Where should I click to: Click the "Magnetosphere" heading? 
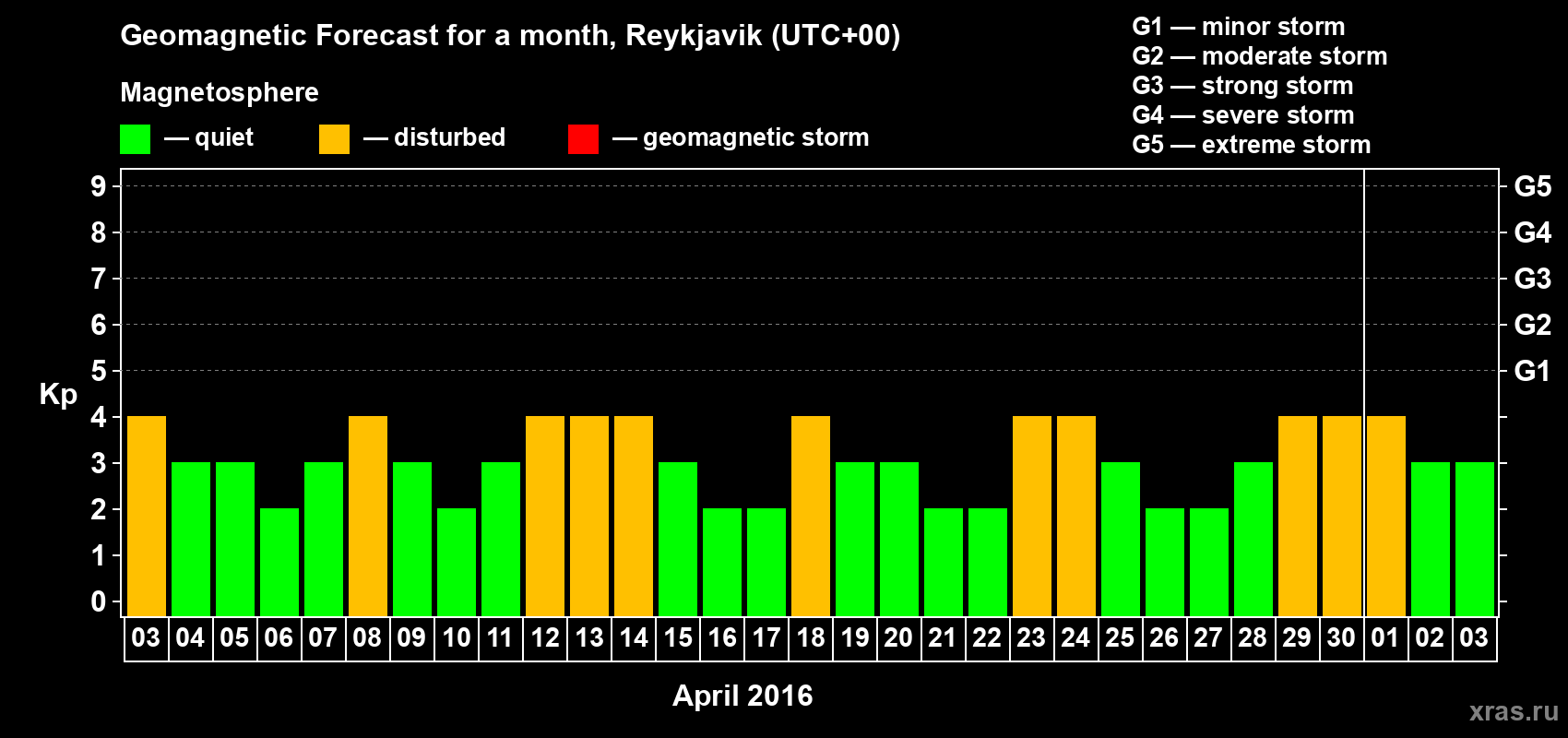pyautogui.click(x=220, y=92)
